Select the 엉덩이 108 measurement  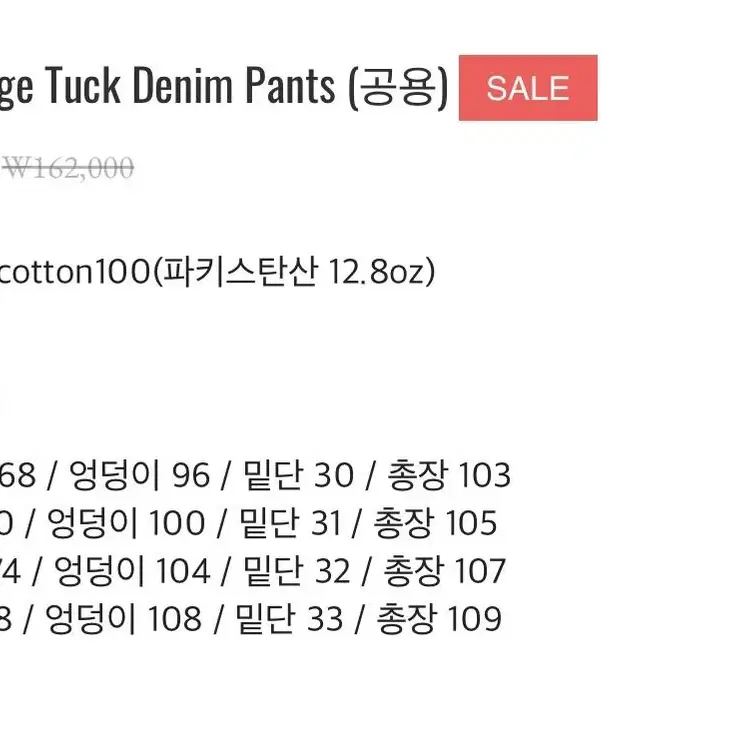pos(123,618)
